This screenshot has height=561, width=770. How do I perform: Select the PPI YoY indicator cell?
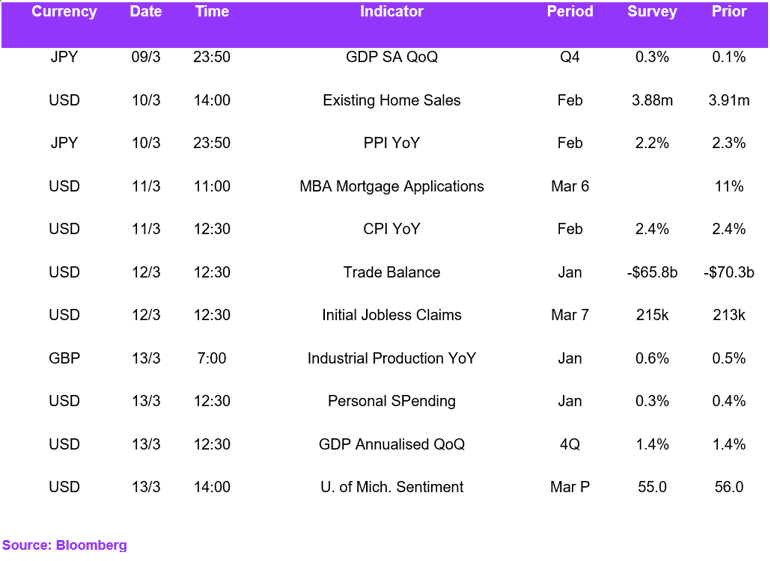tap(391, 143)
